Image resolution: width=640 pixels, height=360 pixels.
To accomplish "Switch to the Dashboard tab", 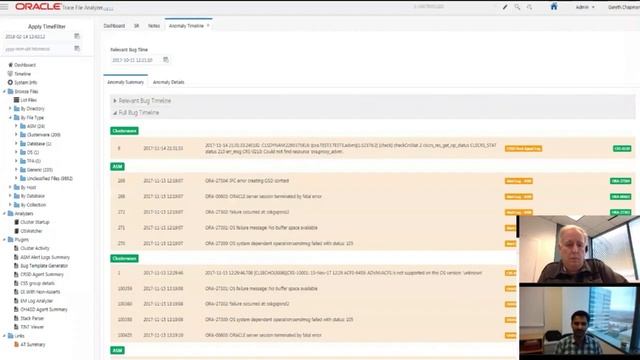I will tap(114, 26).
